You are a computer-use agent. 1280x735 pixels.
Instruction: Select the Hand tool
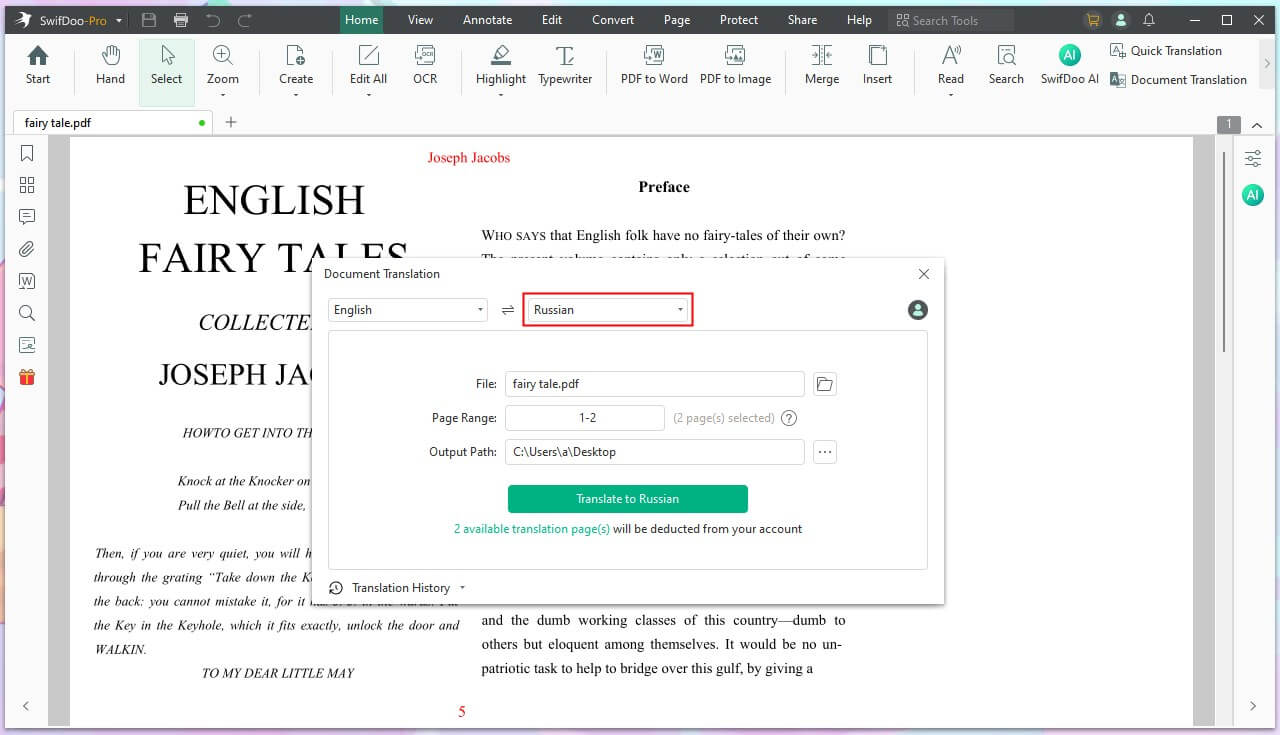(x=110, y=65)
